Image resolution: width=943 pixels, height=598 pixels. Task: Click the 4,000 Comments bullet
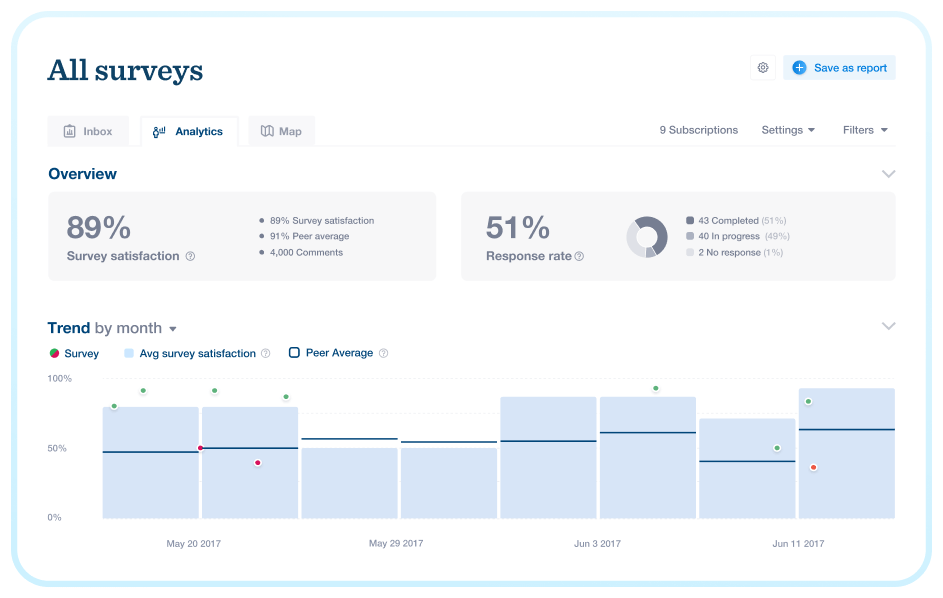click(x=301, y=253)
